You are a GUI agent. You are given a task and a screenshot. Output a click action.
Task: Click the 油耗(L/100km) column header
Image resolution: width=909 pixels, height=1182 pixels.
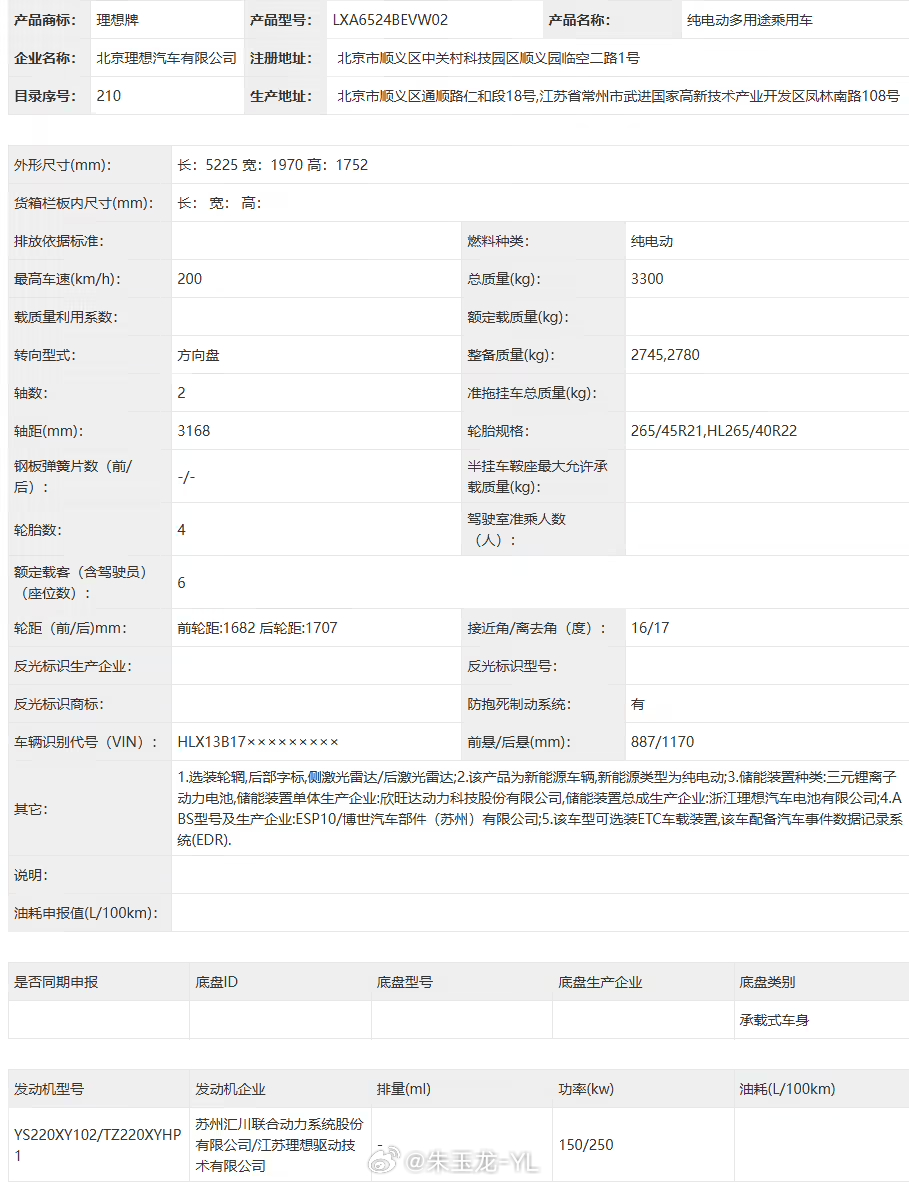(x=788, y=1089)
